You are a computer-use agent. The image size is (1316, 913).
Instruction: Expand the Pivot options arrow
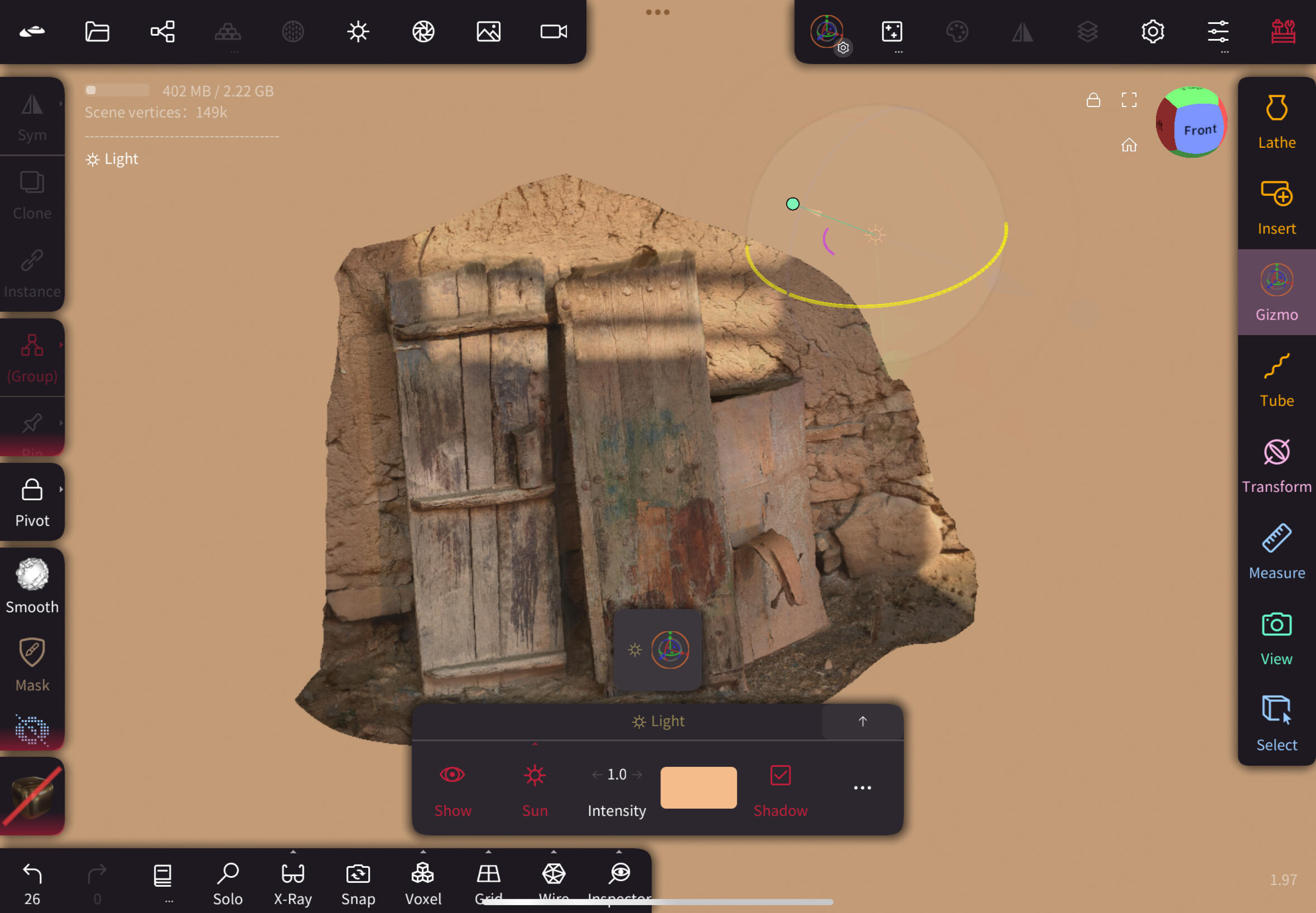[61, 489]
